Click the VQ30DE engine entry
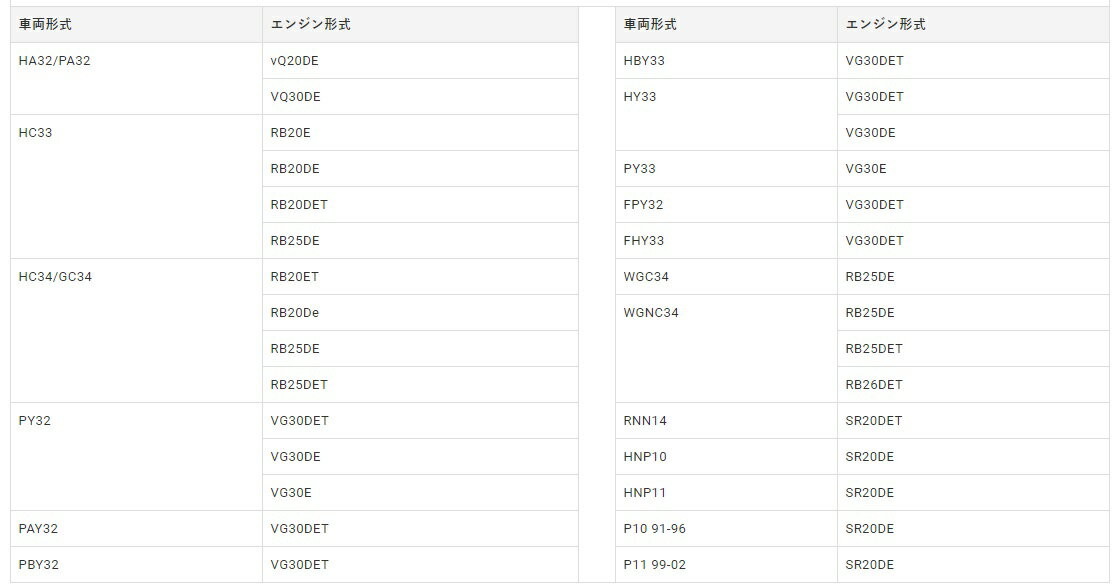The height and width of the screenshot is (587, 1117). tap(295, 97)
